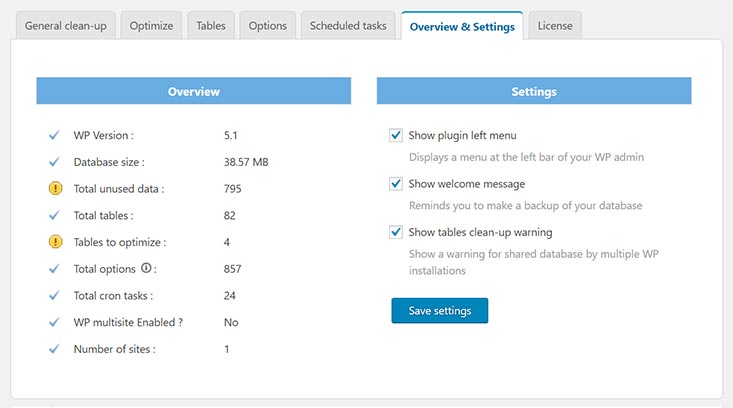Click the Save settings button
This screenshot has height=408, width=733.
pos(439,310)
